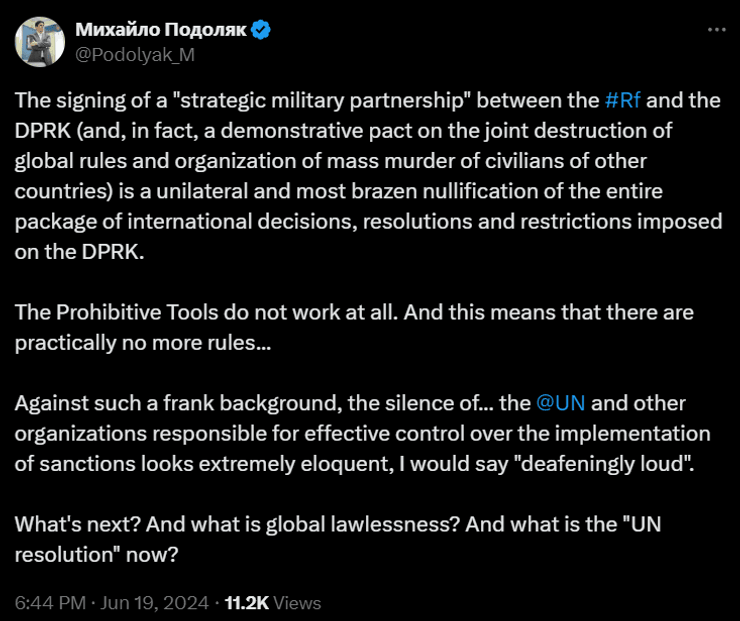Open the 11.2K view count
Viewport: 740px width, 621px height.
(x=247, y=603)
